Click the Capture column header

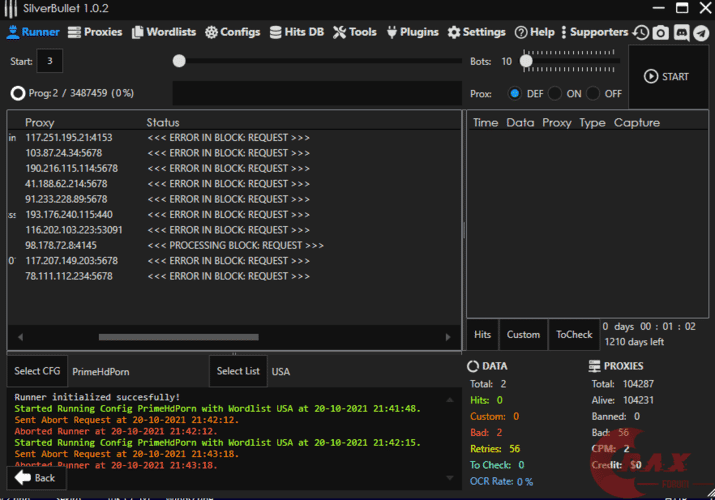(637, 123)
